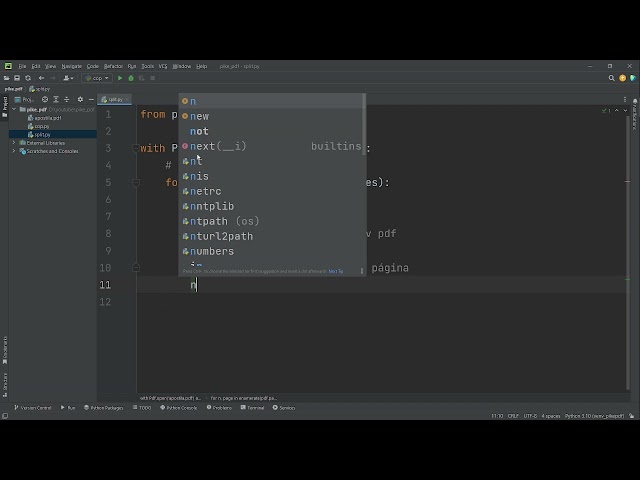Select apostila.pdf in the project tree

(44, 118)
